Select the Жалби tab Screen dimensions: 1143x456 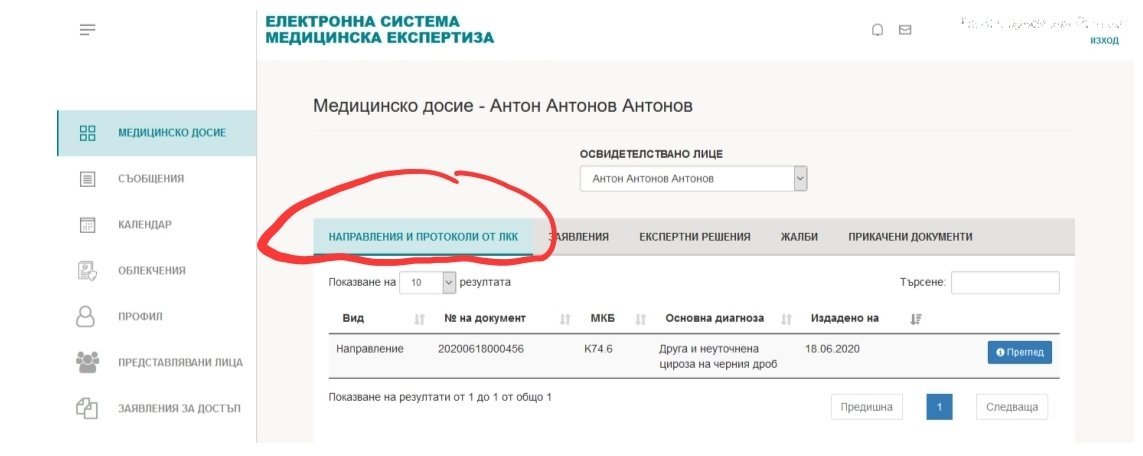pos(799,237)
